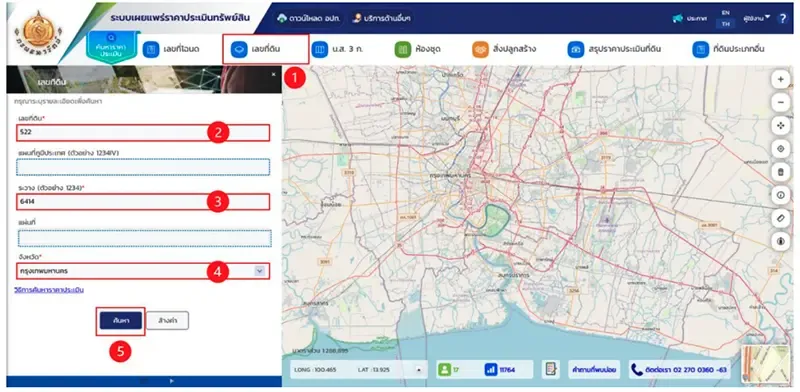Click the สิ่งปลูกสร้าง orange icon
The image size is (800, 392).
(x=480, y=50)
